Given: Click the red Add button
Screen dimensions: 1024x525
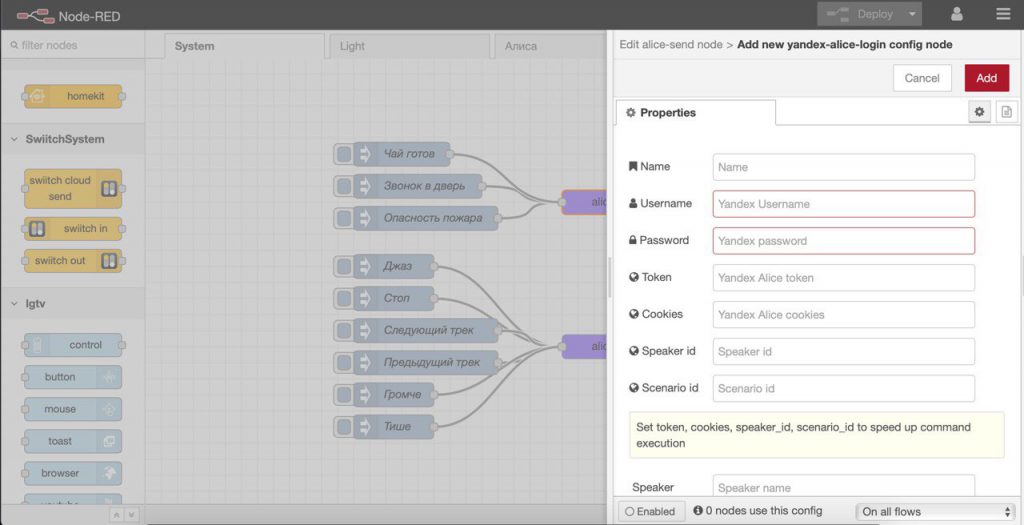Looking at the screenshot, I should [986, 78].
